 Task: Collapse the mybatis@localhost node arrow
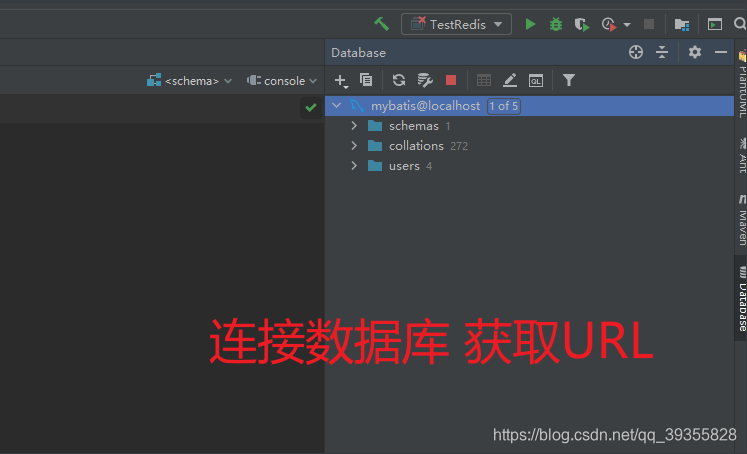(x=337, y=106)
